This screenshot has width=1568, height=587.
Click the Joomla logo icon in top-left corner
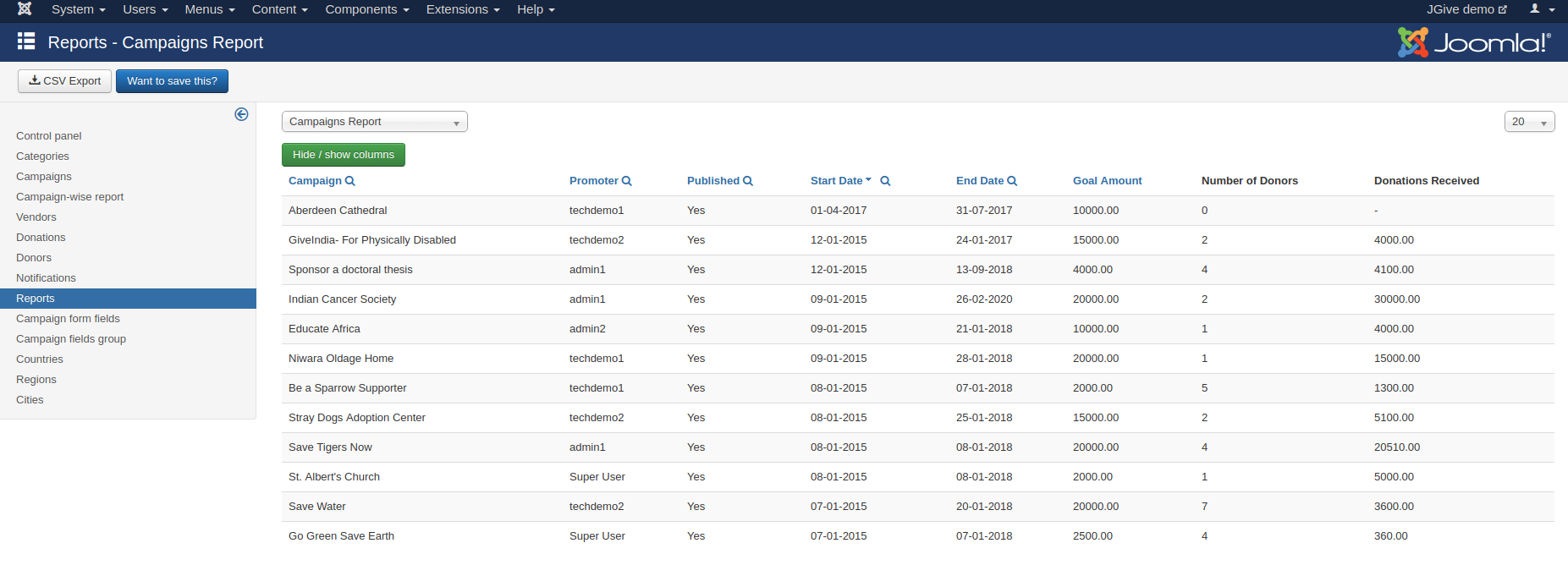[x=25, y=9]
